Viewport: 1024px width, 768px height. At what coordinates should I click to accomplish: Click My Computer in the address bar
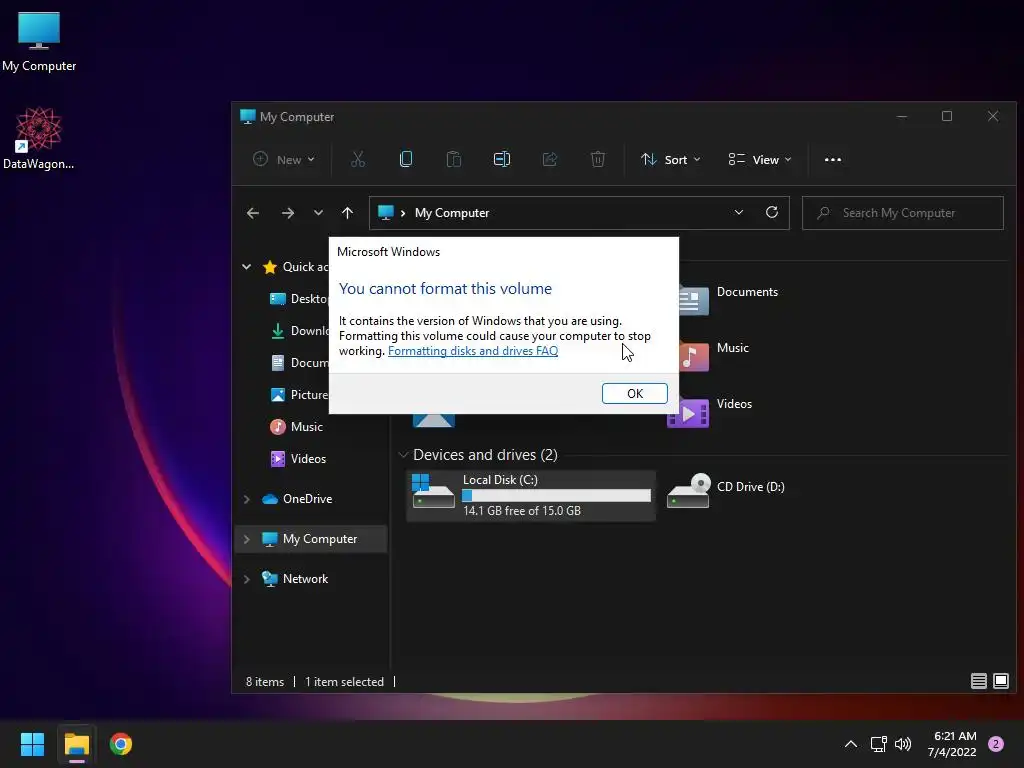[x=452, y=213]
